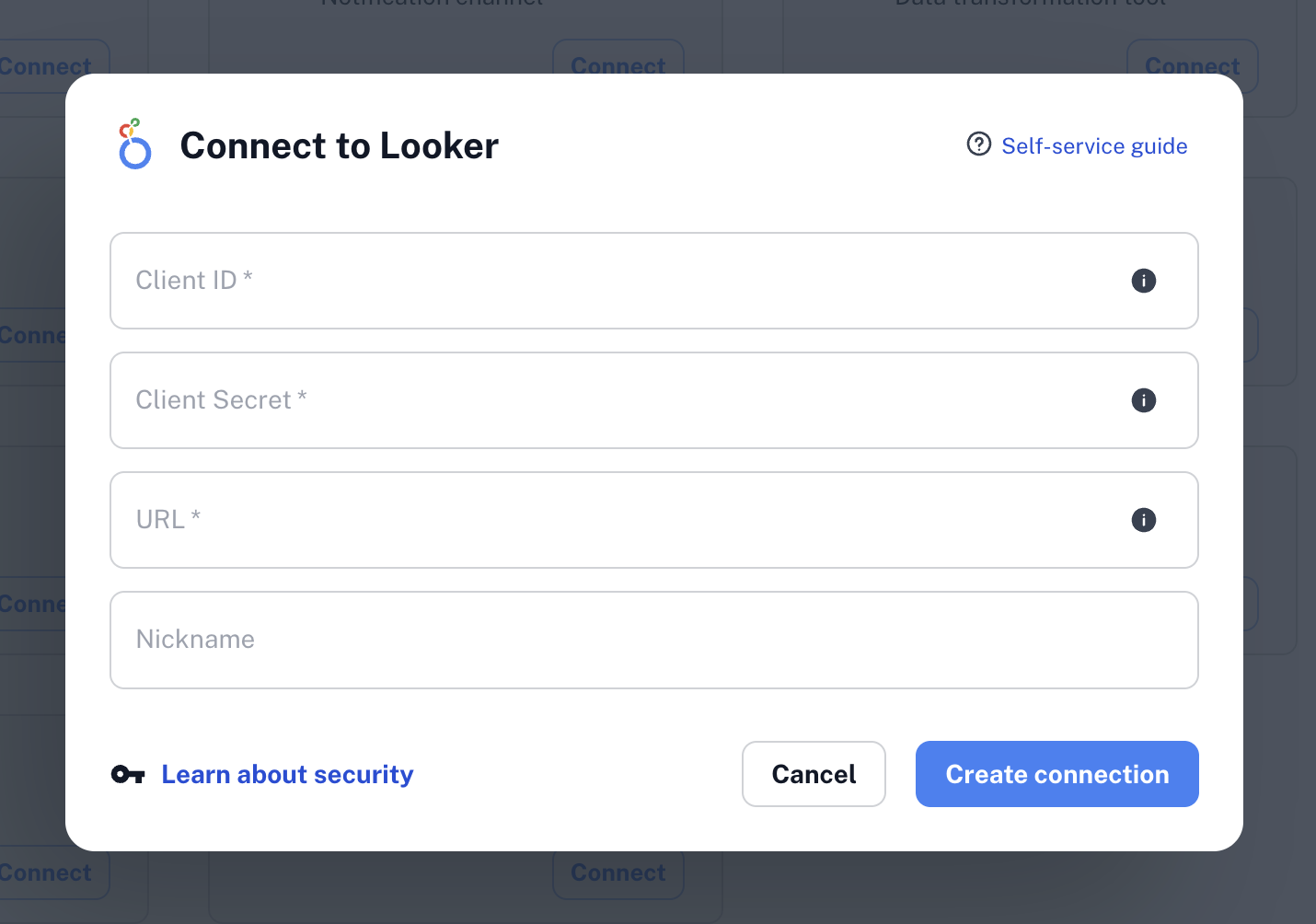Click the question mark help icon
The height and width of the screenshot is (924, 1316).
coord(978,144)
